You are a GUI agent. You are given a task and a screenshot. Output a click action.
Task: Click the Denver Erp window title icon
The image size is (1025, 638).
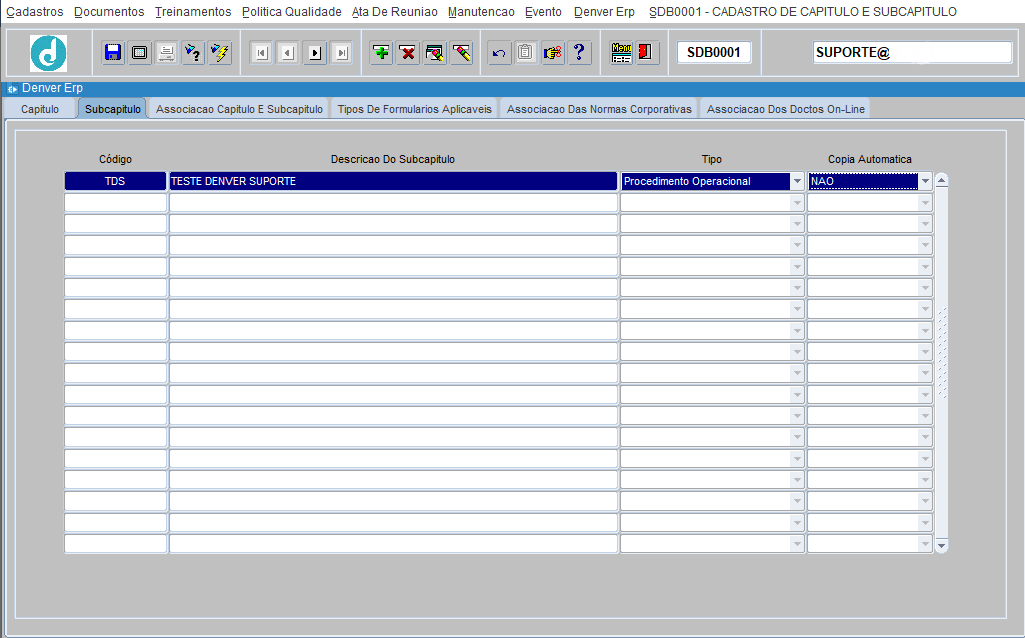click(x=12, y=89)
